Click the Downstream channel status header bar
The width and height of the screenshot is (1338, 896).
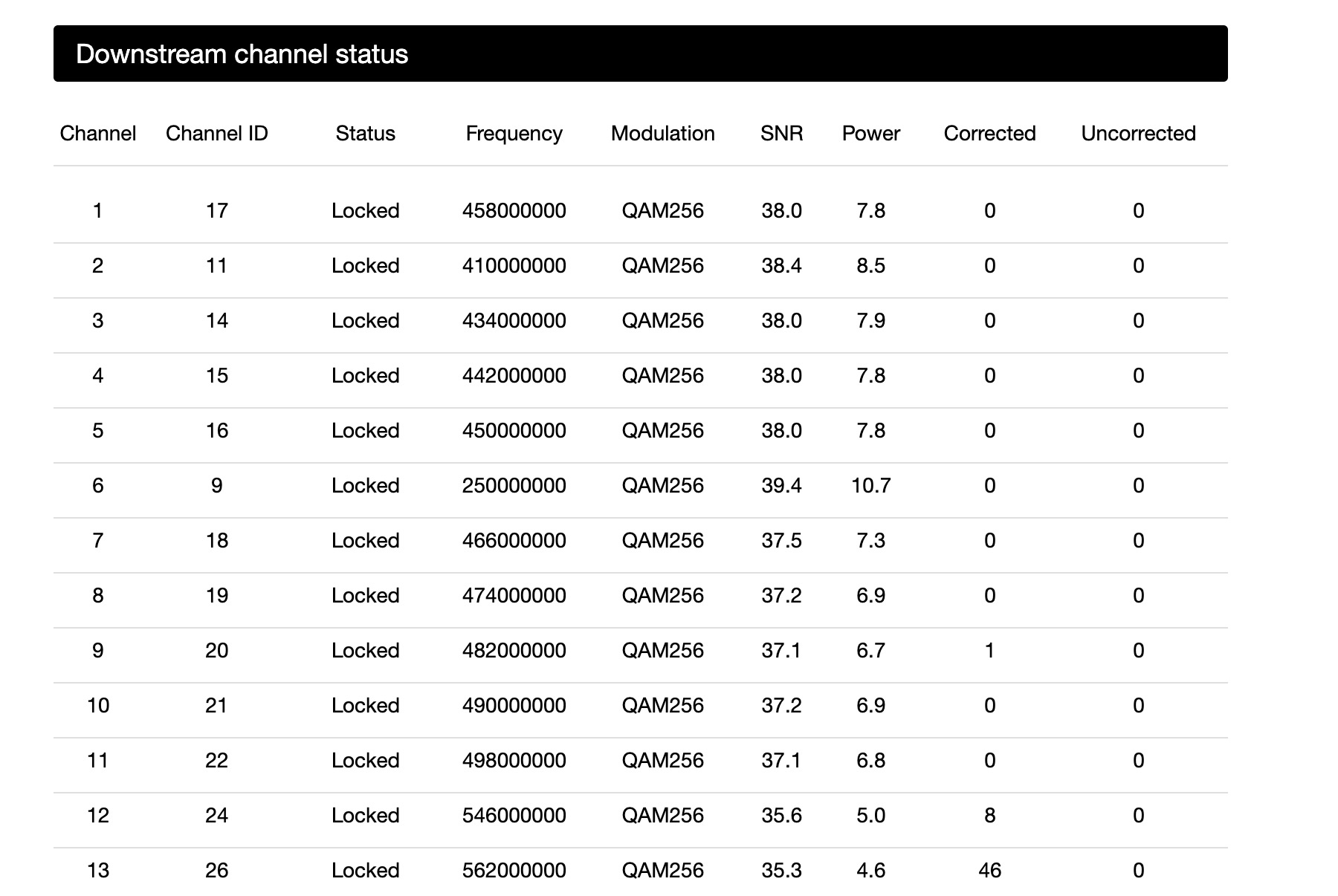639,53
